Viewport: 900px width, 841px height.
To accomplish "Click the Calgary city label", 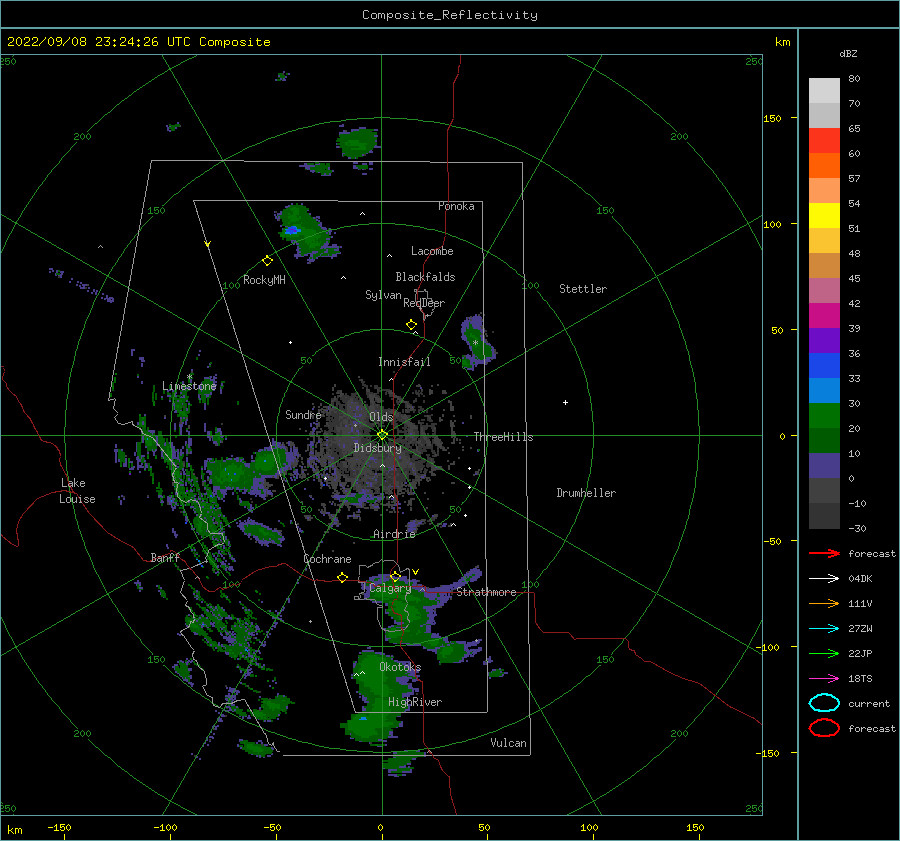I will pyautogui.click(x=390, y=588).
